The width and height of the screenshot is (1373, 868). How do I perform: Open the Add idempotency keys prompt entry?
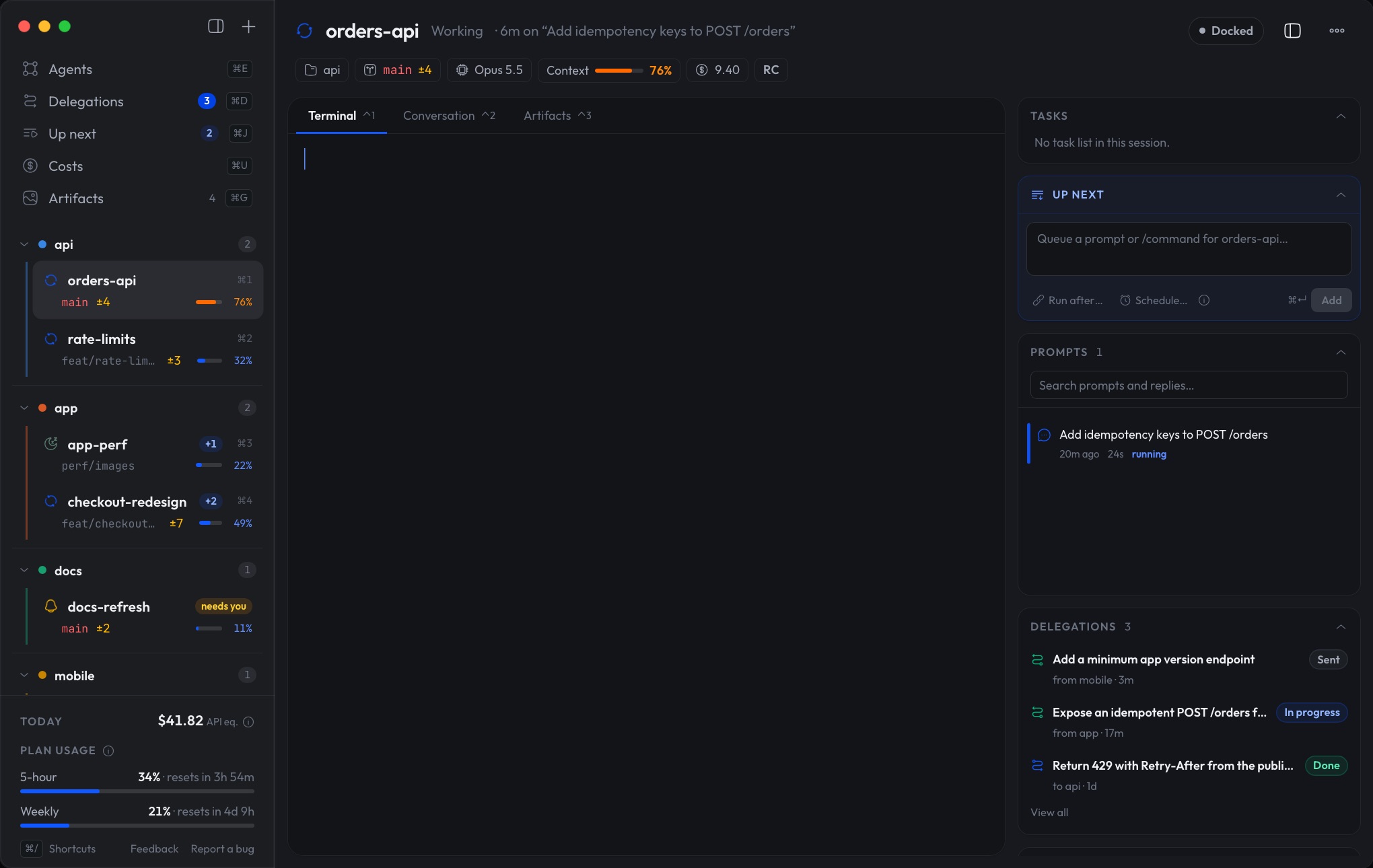(1189, 443)
